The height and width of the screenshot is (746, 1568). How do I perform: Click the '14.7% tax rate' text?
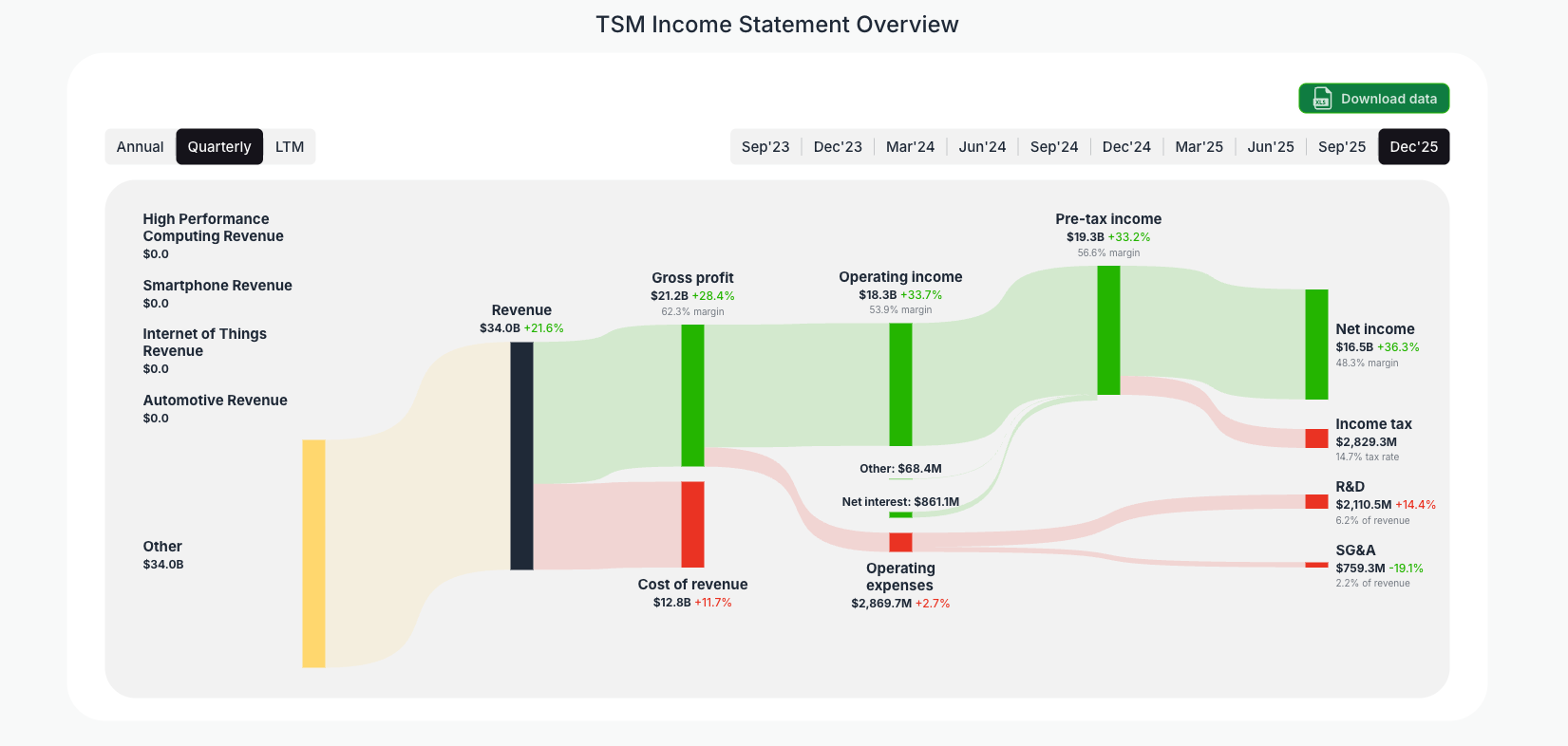tap(1367, 457)
